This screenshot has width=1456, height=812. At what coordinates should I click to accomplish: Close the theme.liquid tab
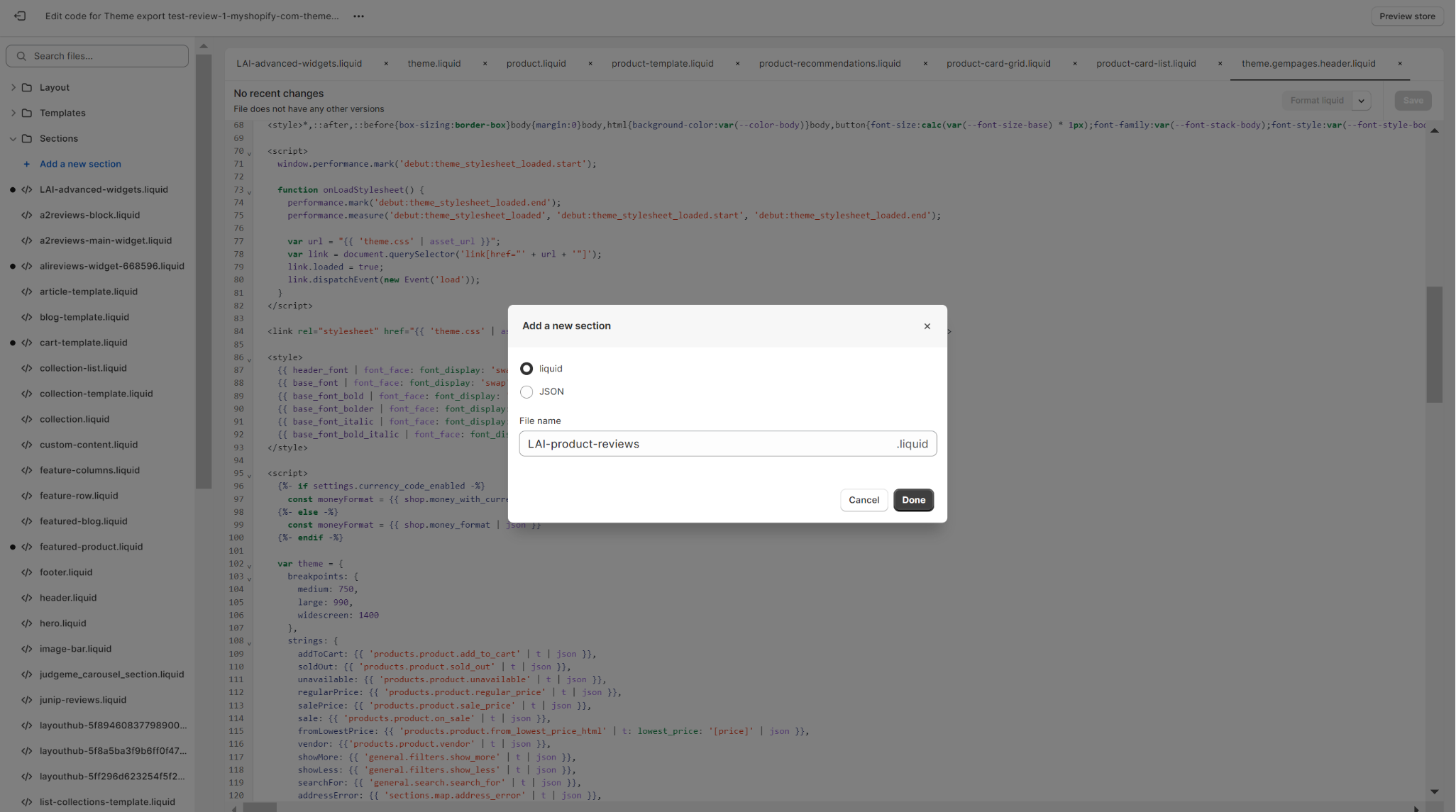(485, 63)
